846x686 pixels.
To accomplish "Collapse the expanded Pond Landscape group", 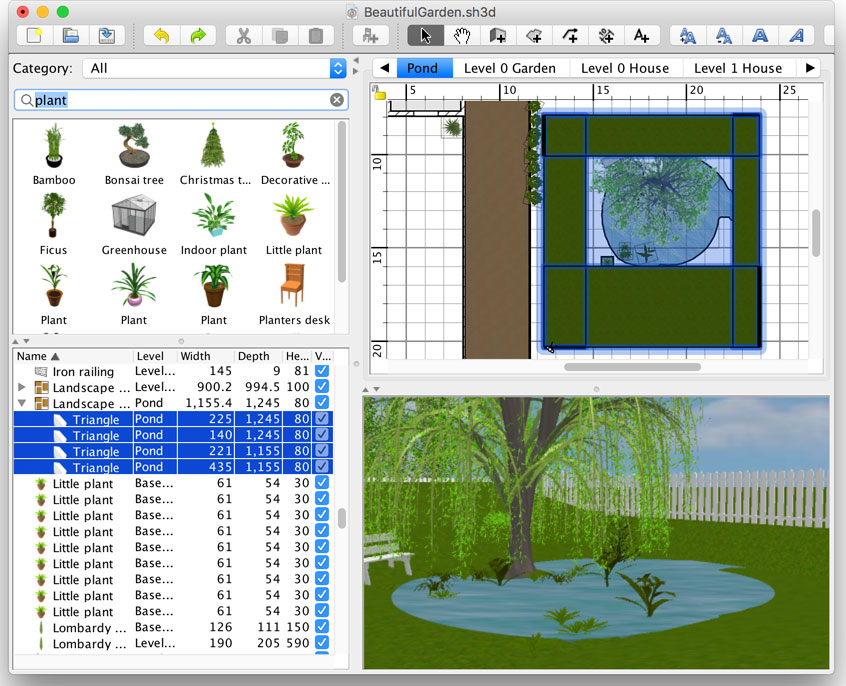I will (22, 403).
